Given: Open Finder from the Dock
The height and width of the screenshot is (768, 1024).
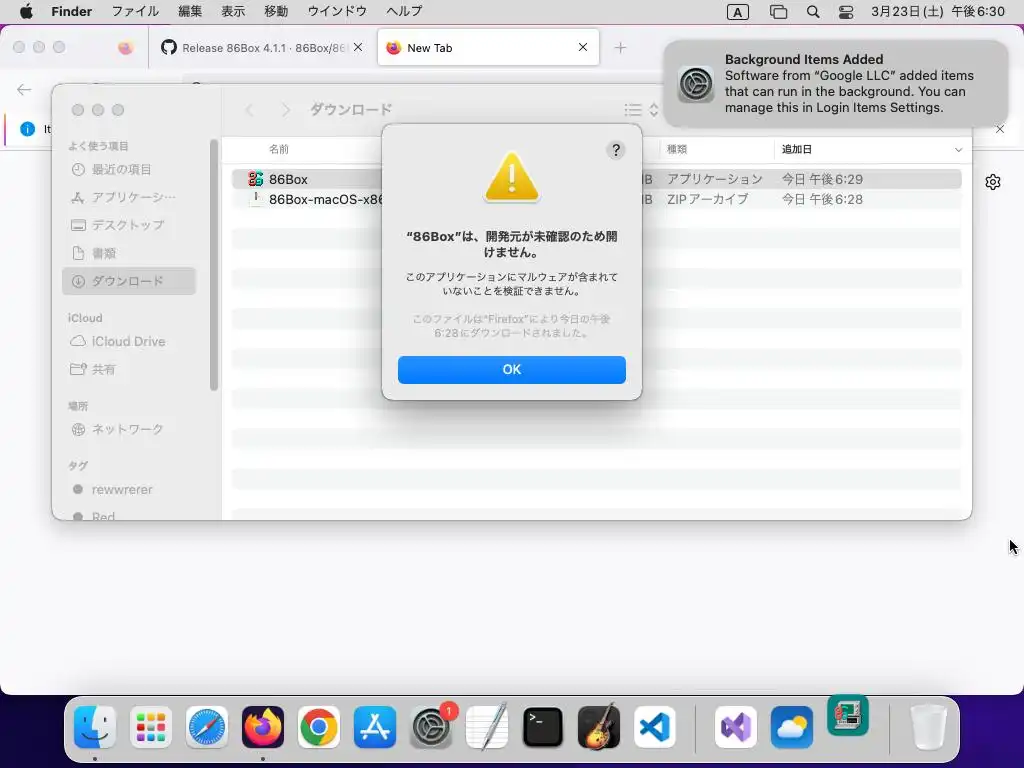Looking at the screenshot, I should click(95, 727).
